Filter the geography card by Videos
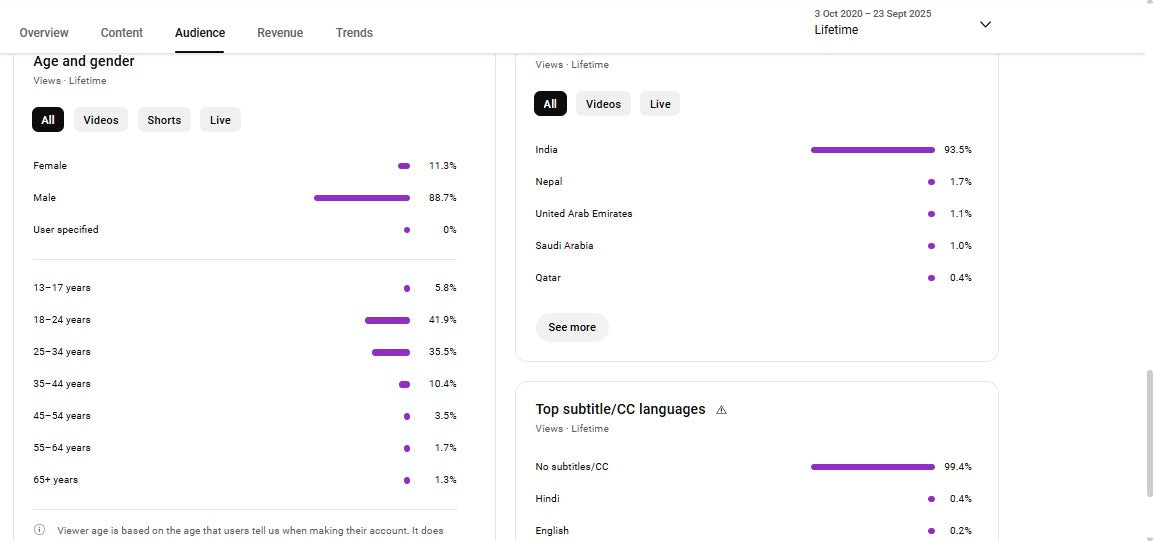 click(603, 104)
